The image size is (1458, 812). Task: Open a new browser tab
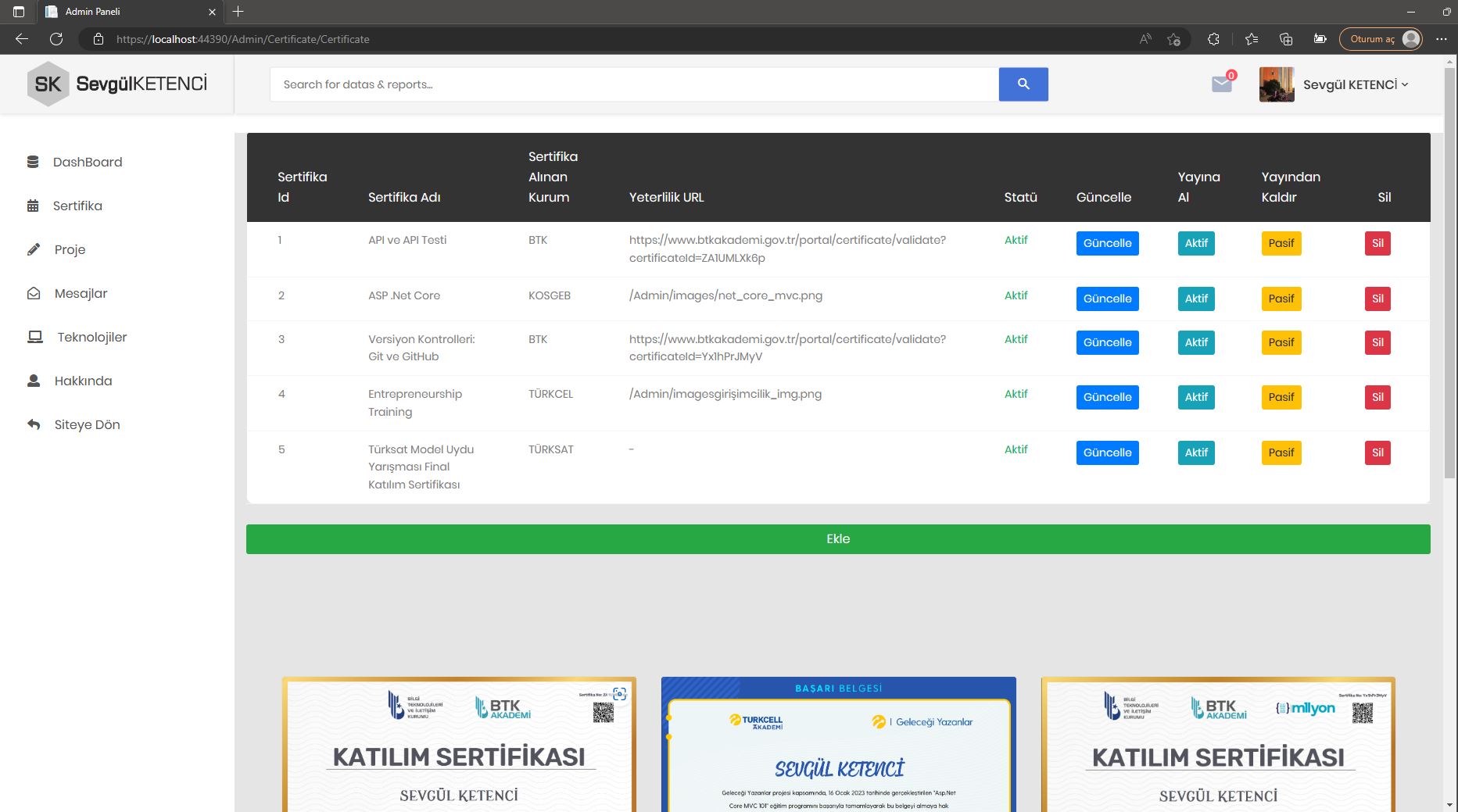[x=238, y=12]
